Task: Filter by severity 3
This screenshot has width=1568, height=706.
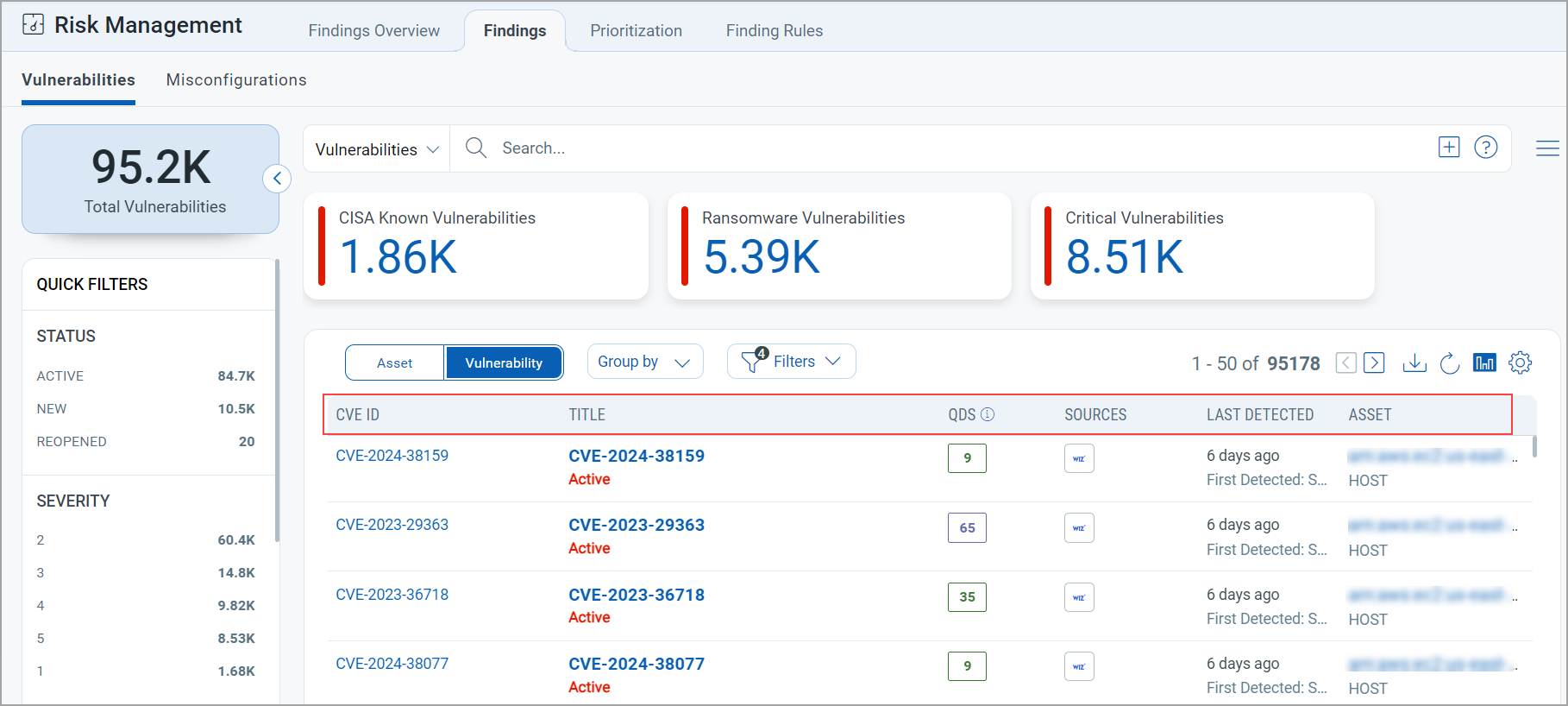Action: tap(146, 573)
